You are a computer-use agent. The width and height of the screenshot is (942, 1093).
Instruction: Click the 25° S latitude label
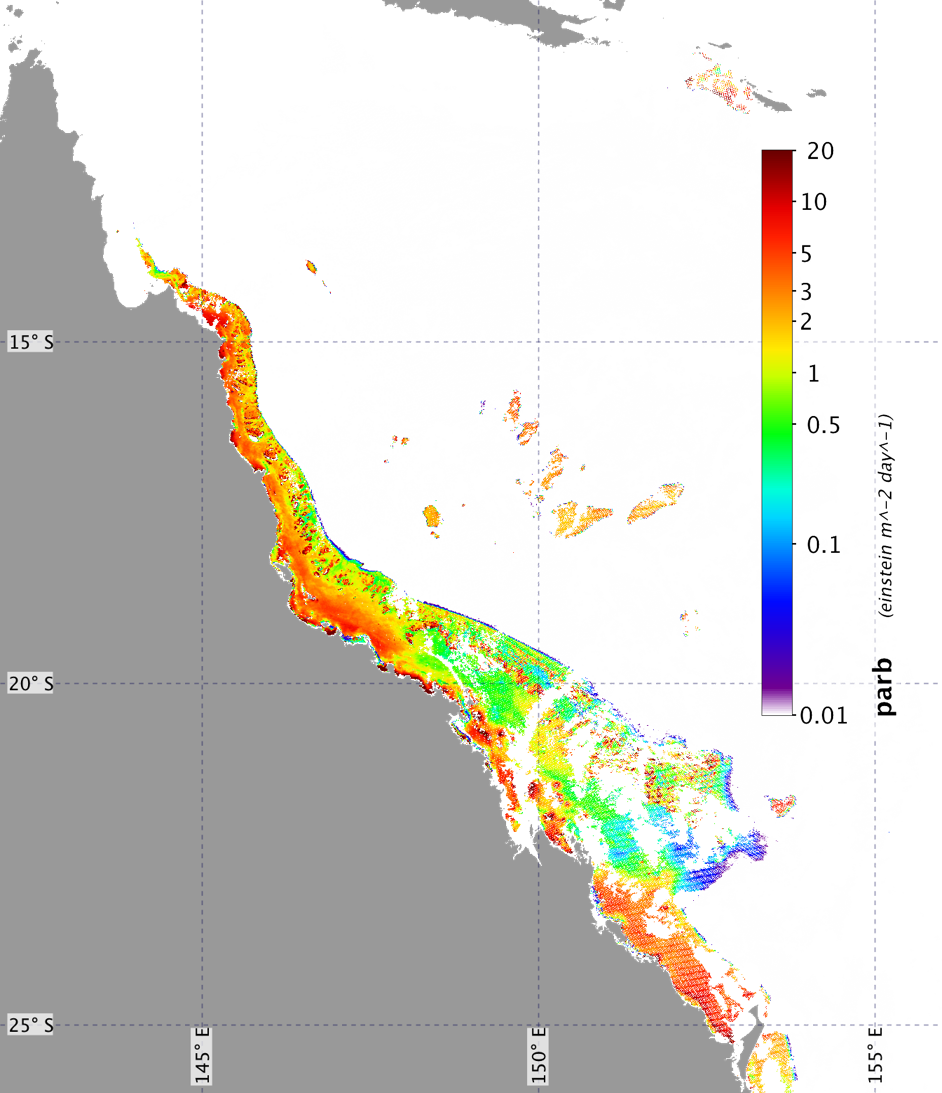[31, 1025]
